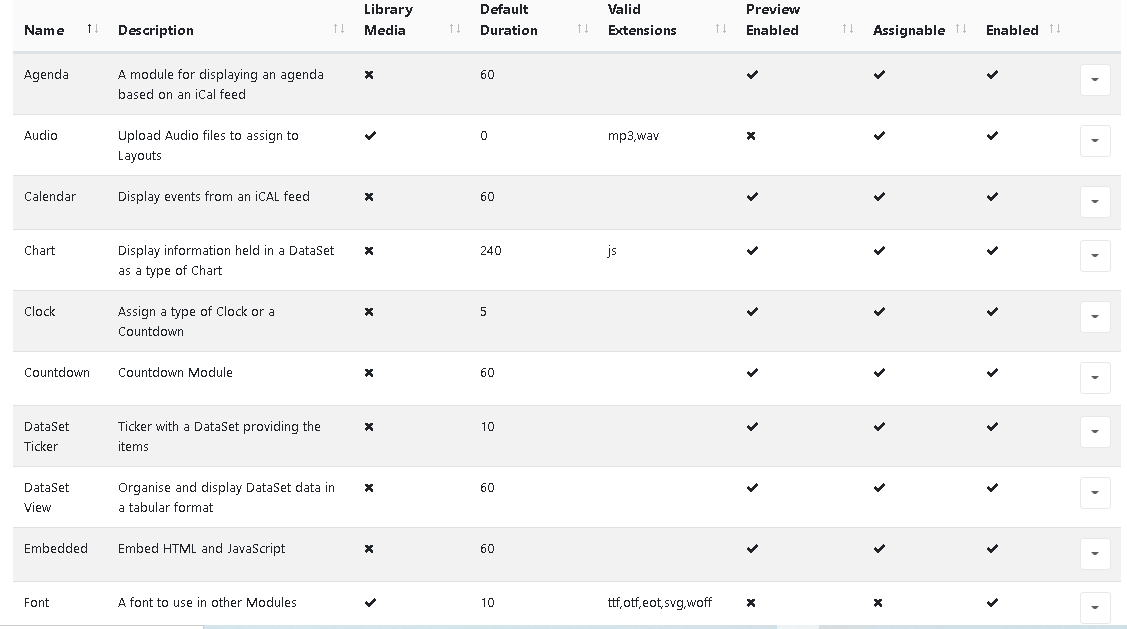Sort by Preview Enabled sort icon
Image resolution: width=1127 pixels, height=629 pixels.
coord(848,29)
